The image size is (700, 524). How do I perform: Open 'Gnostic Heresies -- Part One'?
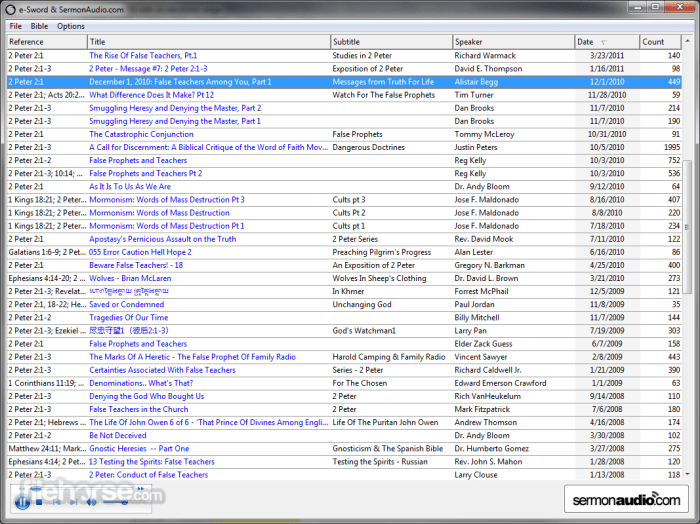139,449
